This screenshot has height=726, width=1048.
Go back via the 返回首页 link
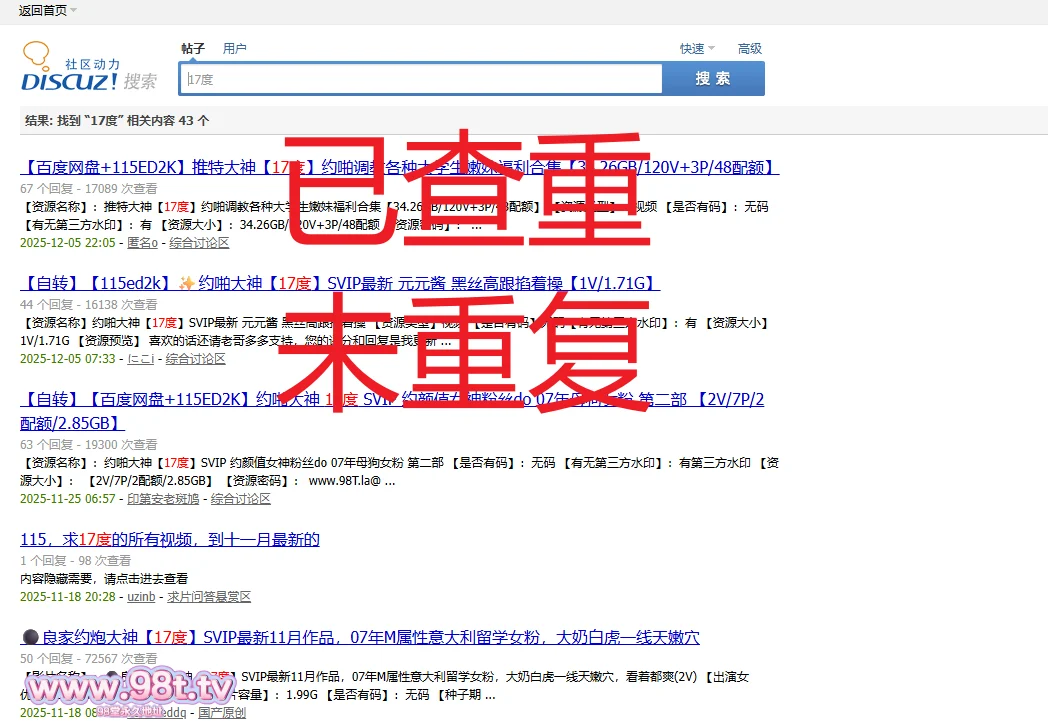coord(42,10)
